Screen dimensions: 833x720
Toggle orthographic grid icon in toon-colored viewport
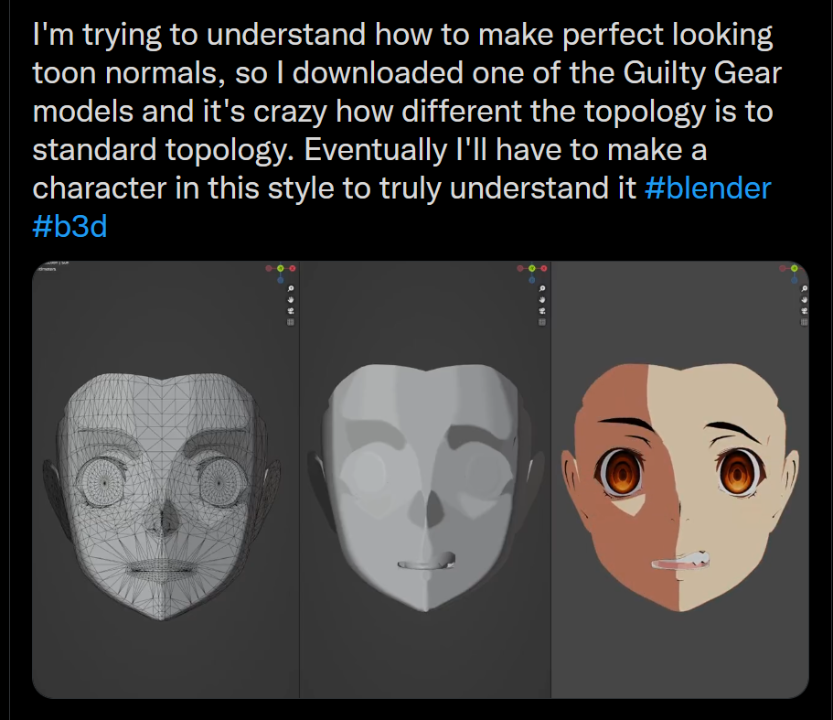tap(804, 322)
